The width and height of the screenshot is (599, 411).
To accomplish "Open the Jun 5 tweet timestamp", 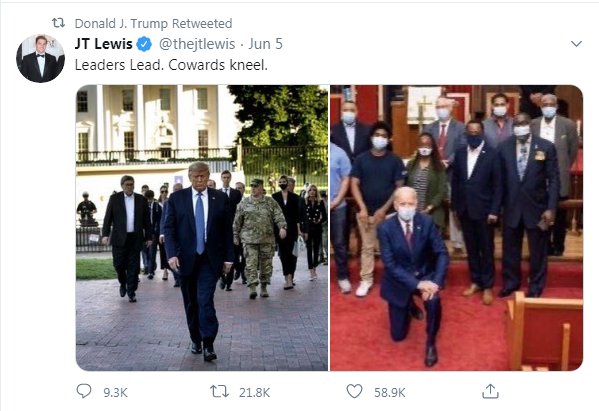I will 266,44.
